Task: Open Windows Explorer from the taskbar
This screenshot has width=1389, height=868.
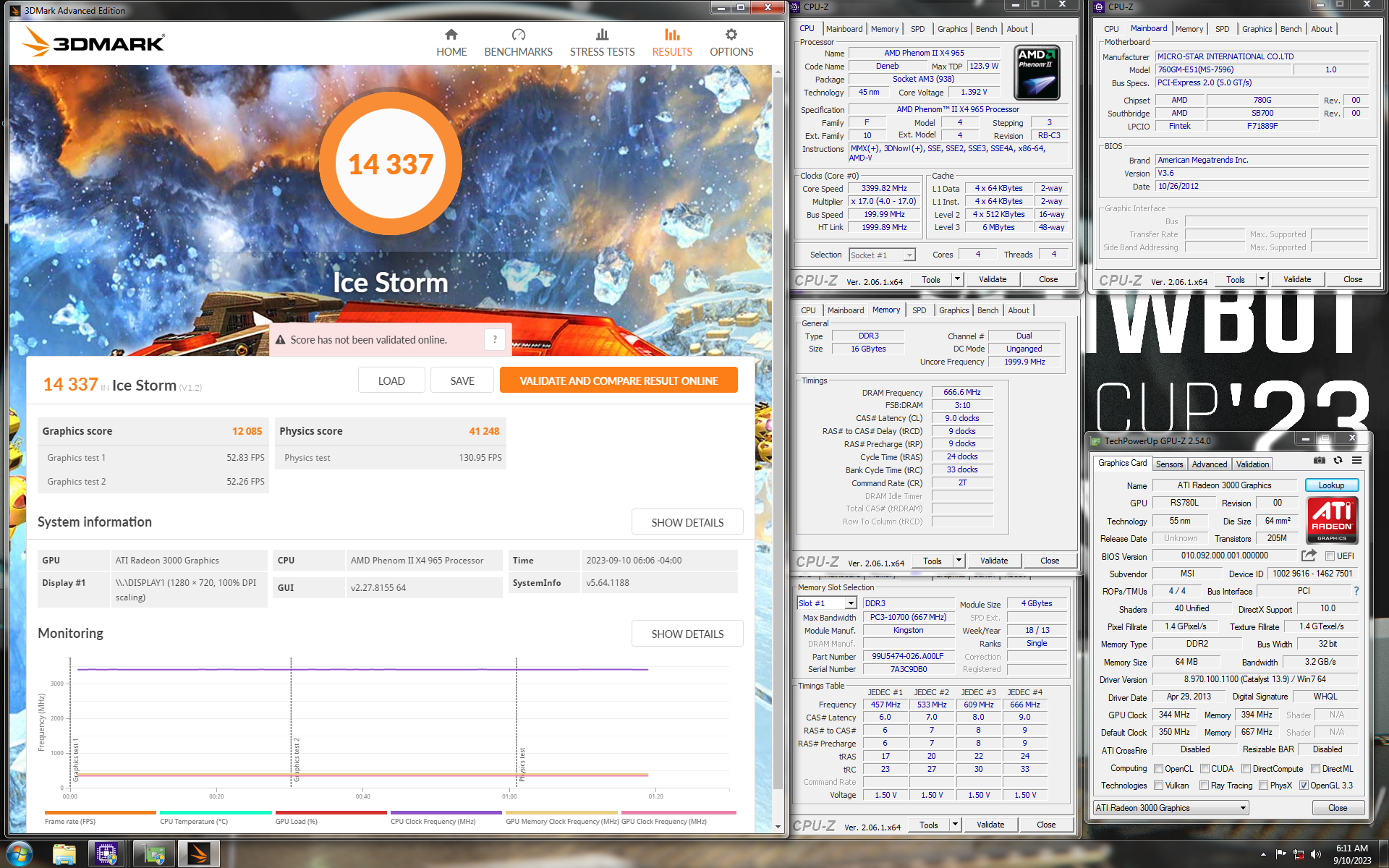Action: (x=64, y=854)
